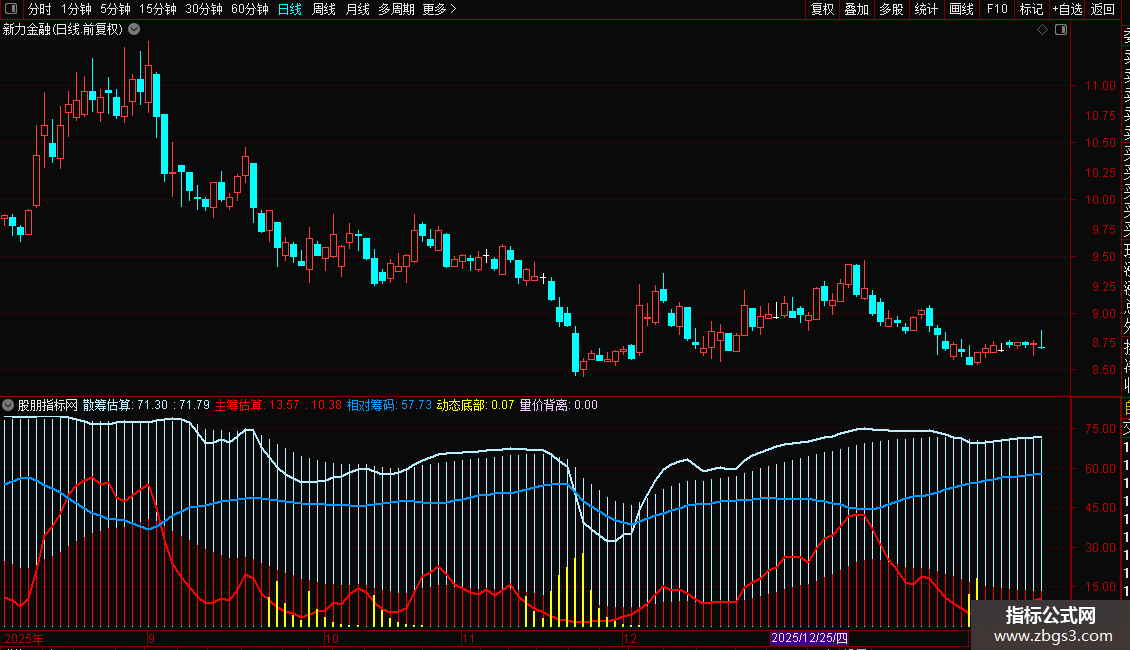Open the 画线 drawing tools
Viewport: 1130px width, 650px height.
click(x=961, y=10)
